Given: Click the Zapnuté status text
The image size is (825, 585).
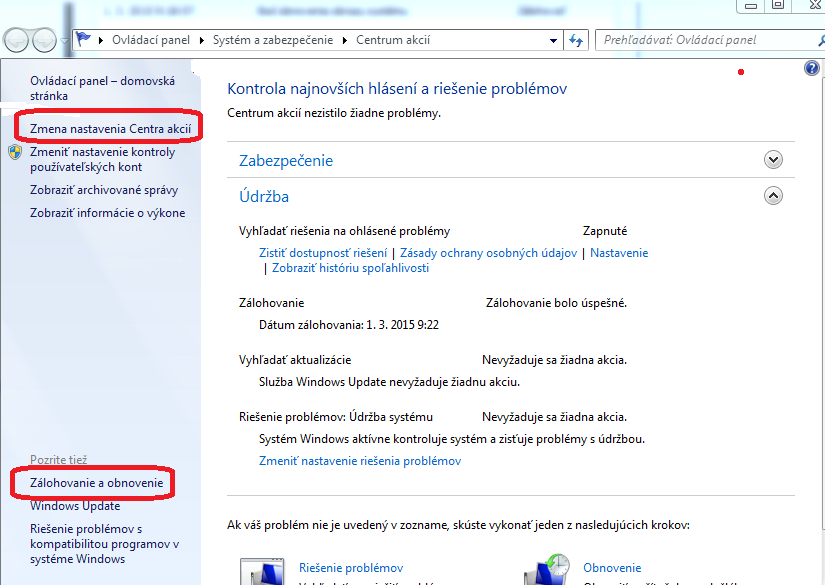Looking at the screenshot, I should [605, 231].
